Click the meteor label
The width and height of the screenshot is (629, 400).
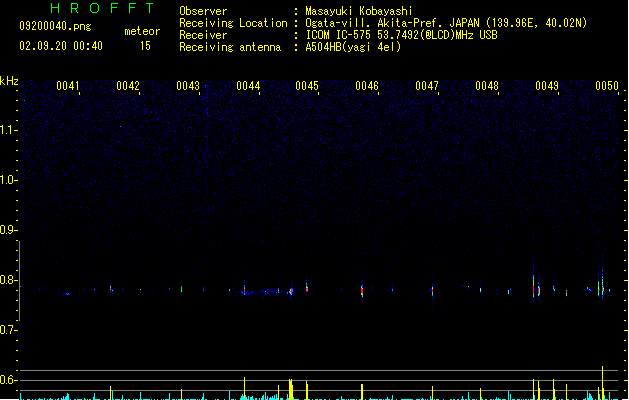(142, 31)
